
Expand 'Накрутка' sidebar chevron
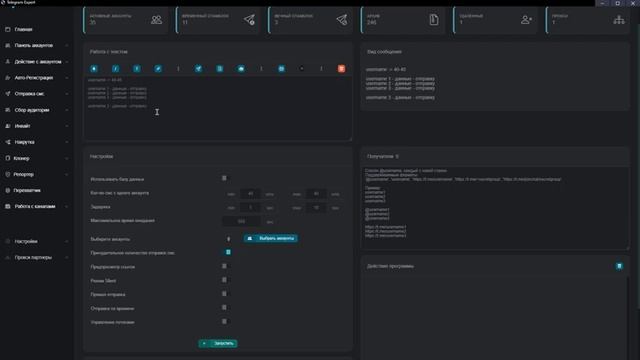67,142
